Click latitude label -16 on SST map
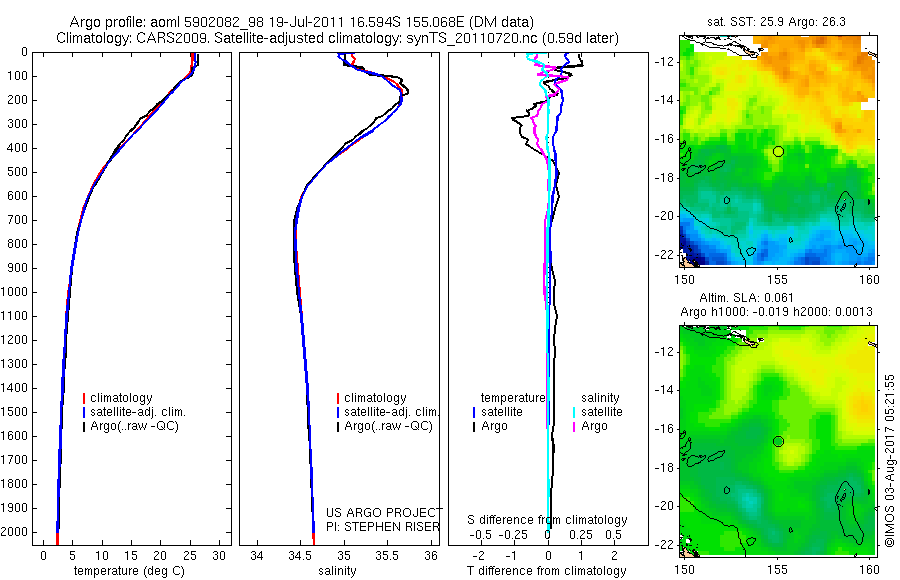The height and width of the screenshot is (580, 900). coord(665,139)
